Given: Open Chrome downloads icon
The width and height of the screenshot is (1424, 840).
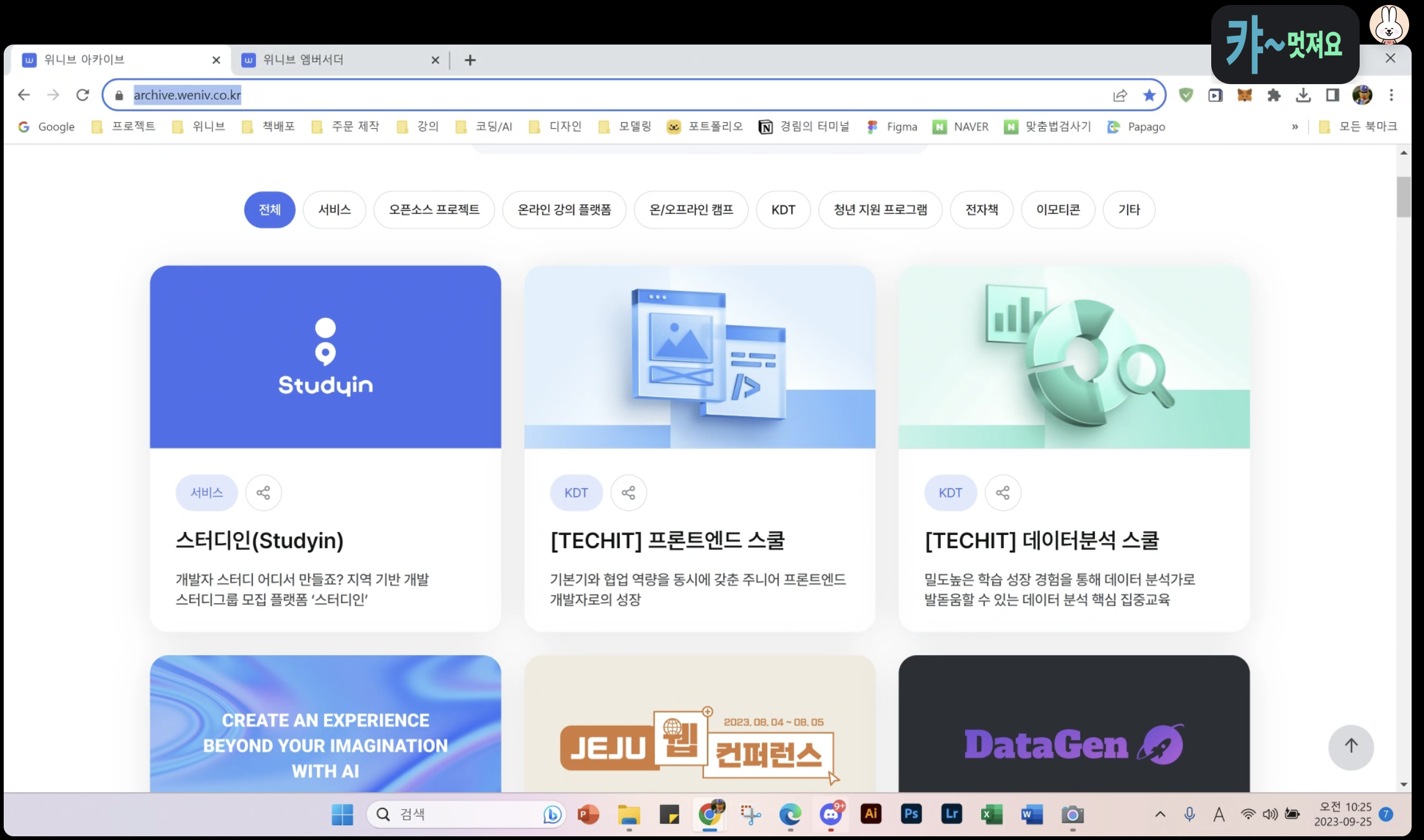Looking at the screenshot, I should (1303, 95).
